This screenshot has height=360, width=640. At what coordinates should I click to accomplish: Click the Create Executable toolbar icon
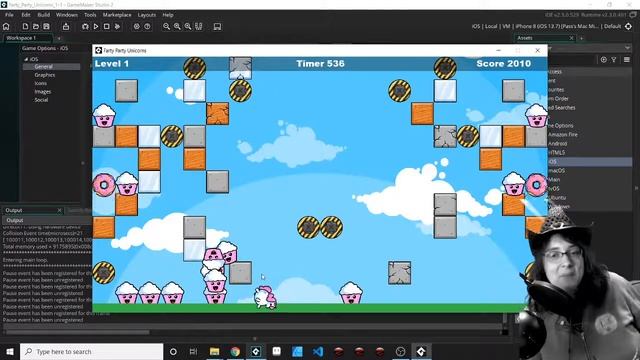tap(66, 27)
